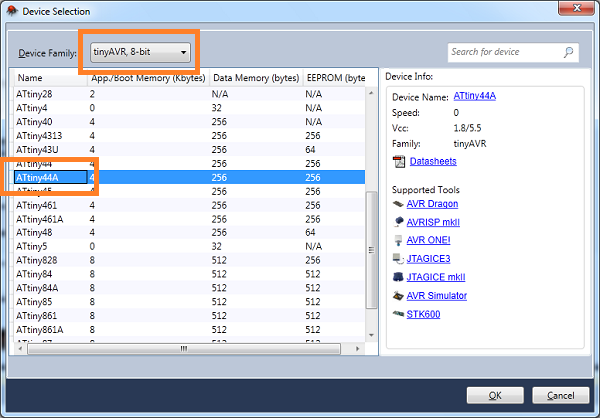Click the Cancel button
Viewport: 600px width, 418px height.
[561, 395]
